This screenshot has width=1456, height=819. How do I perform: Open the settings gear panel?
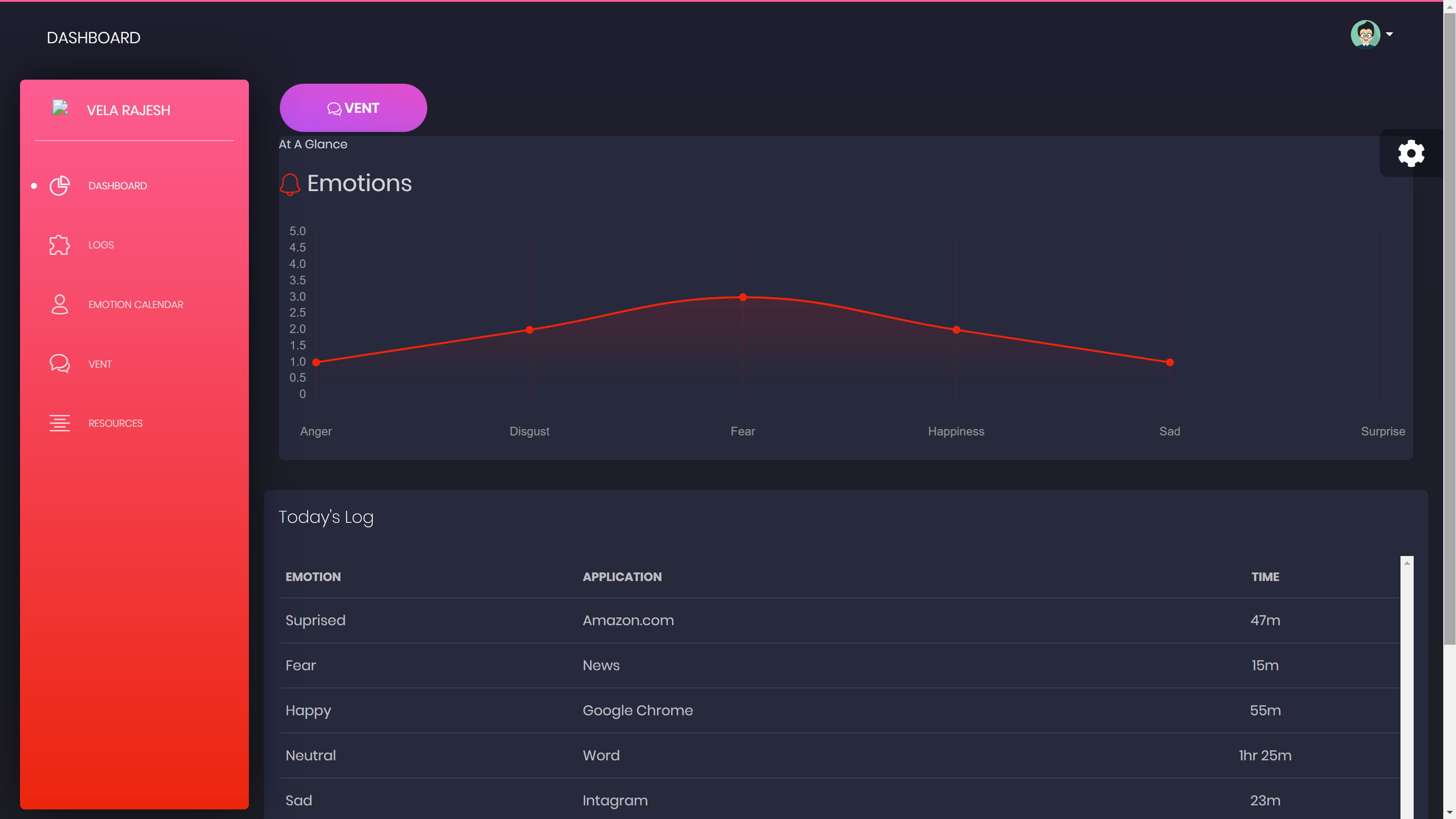1411,153
